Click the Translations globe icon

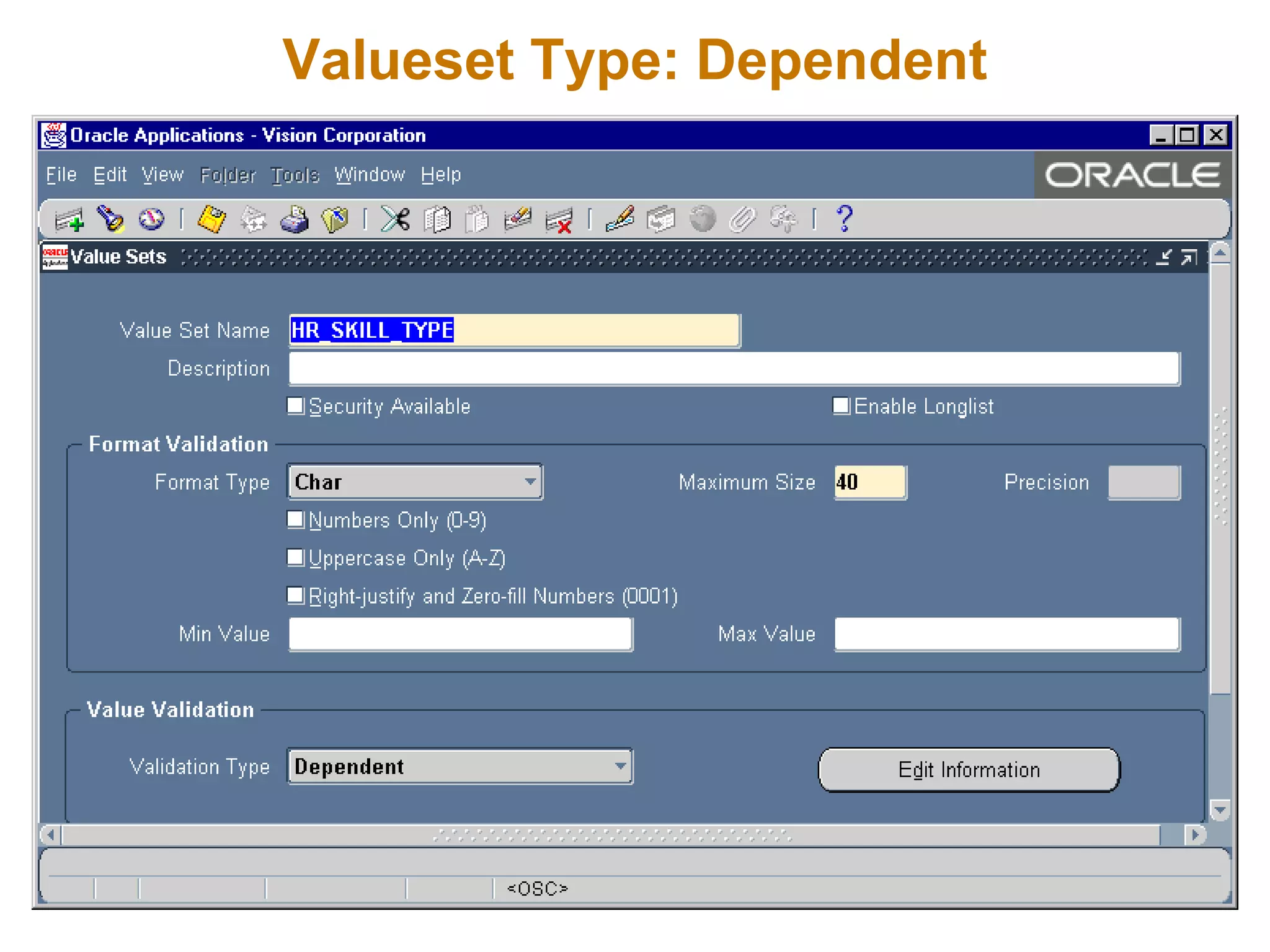pos(703,219)
